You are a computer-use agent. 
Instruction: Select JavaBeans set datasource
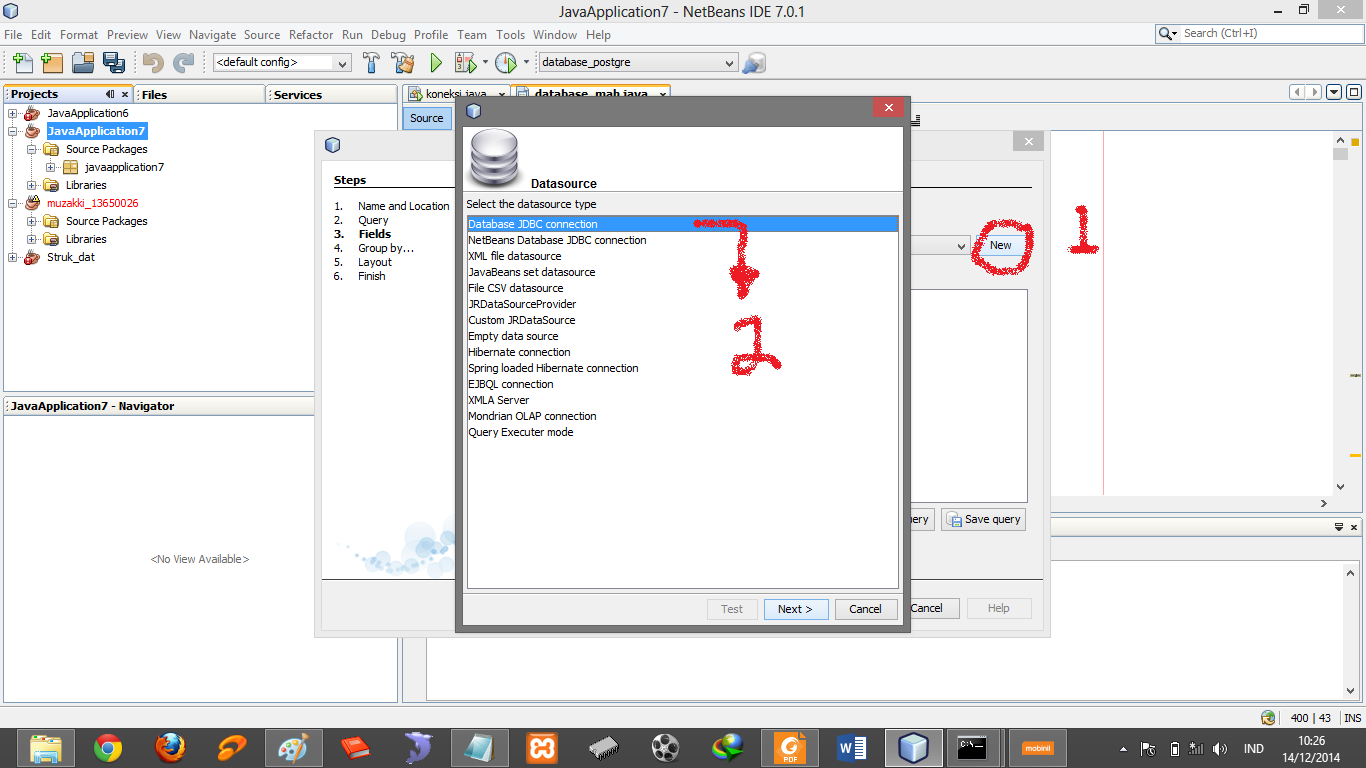682,272
